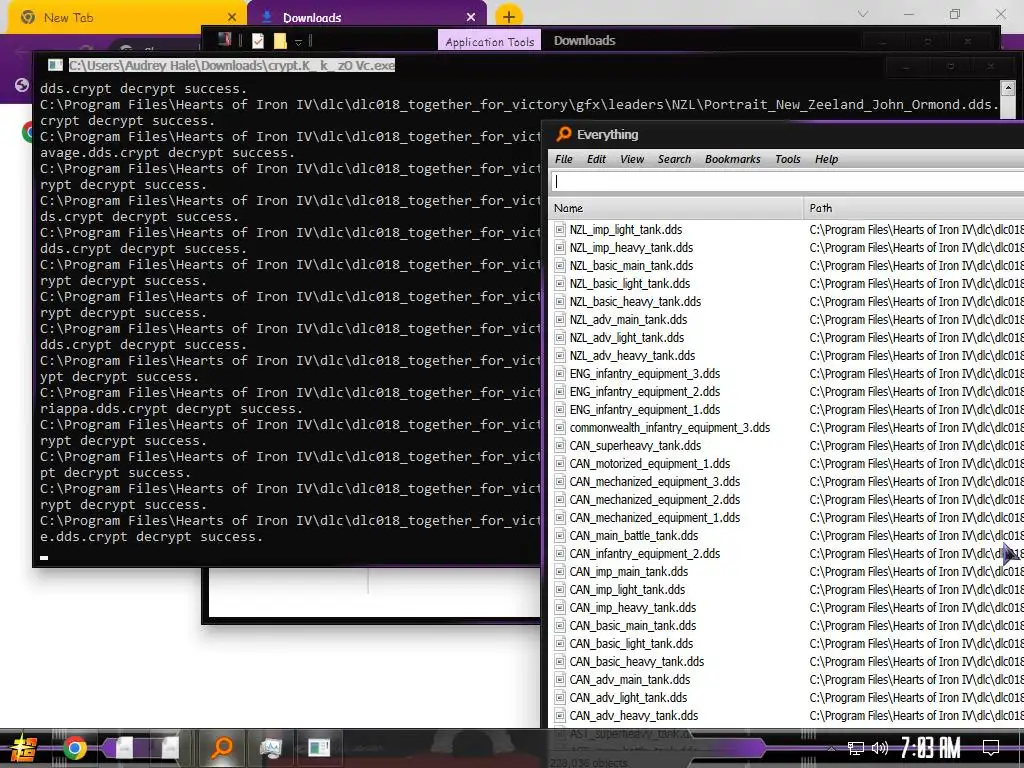Open the Edit menu in Everything

(x=596, y=159)
